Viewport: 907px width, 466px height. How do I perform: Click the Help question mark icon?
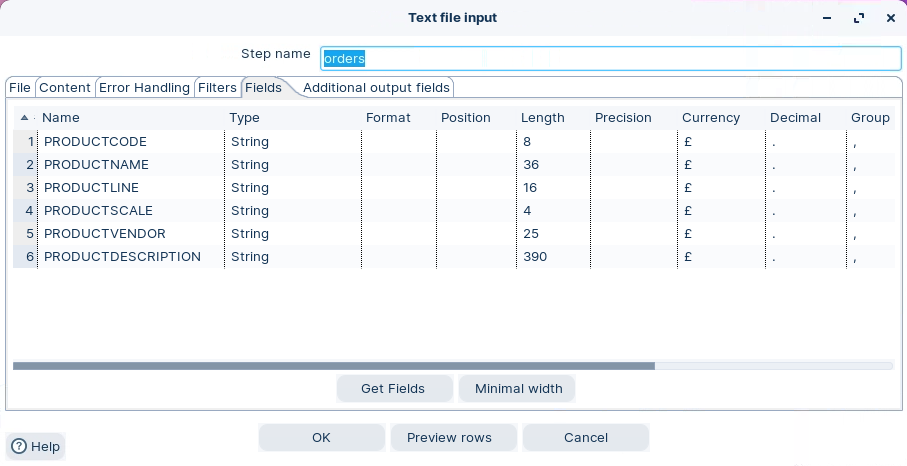coord(19,447)
